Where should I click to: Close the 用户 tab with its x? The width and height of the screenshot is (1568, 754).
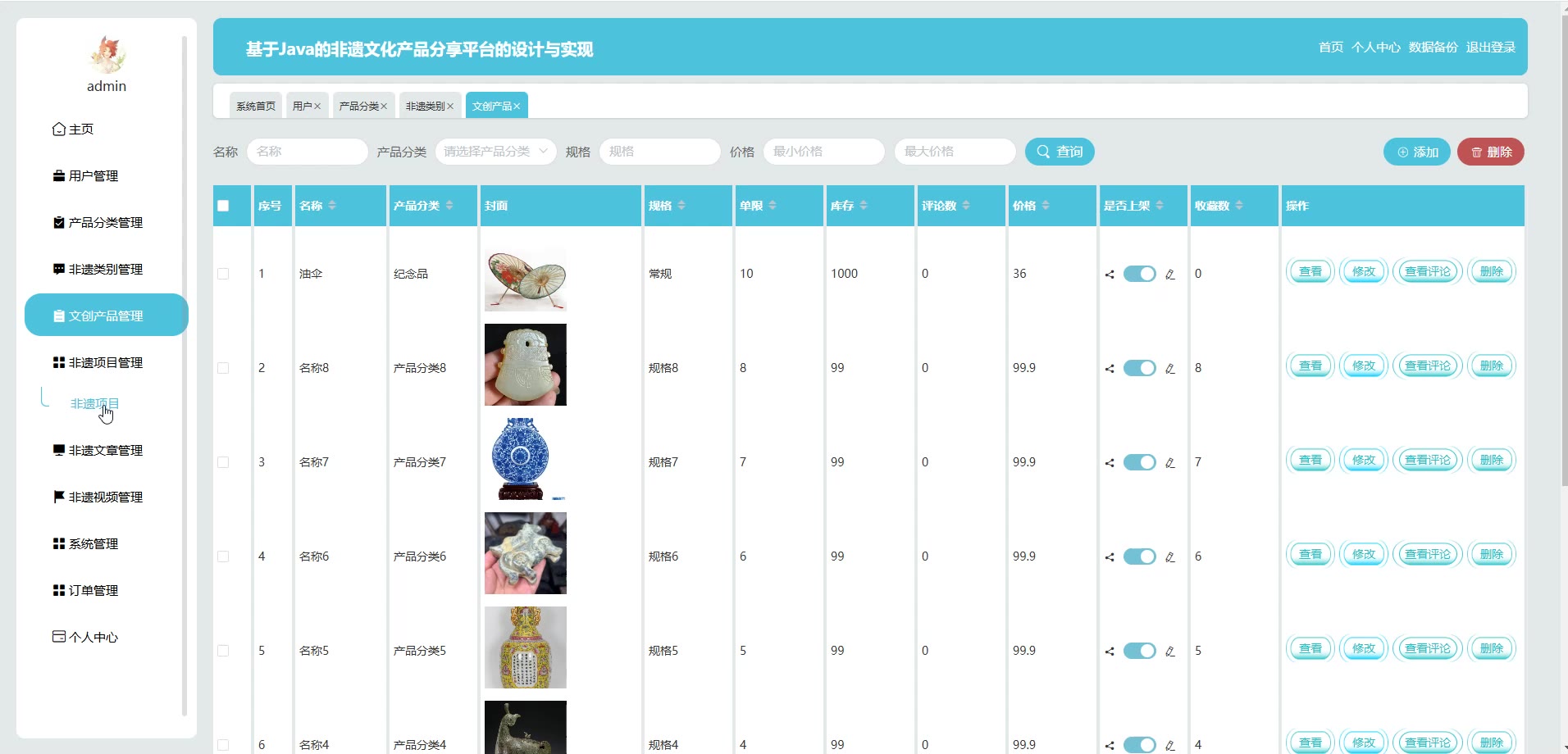point(317,107)
